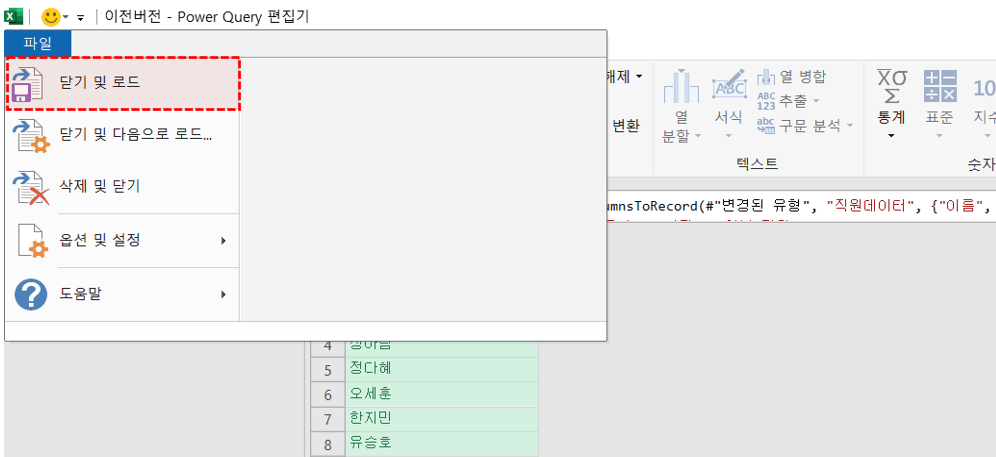Click the 옵션 및 설정 gear icon
The image size is (996, 457).
(x=30, y=240)
